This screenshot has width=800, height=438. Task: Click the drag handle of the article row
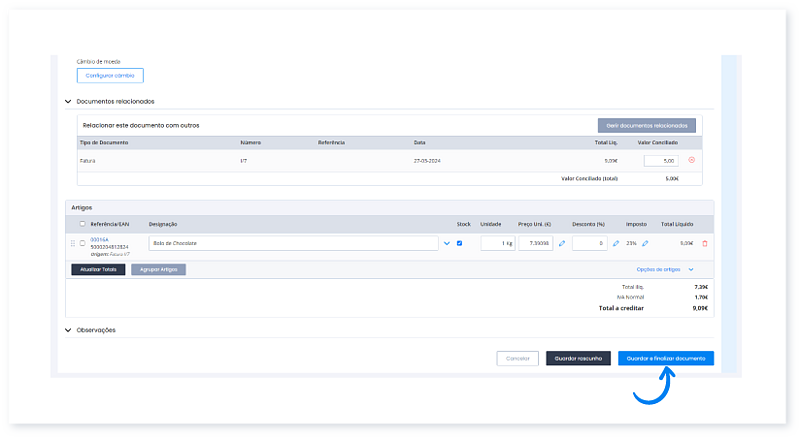[x=72, y=243]
